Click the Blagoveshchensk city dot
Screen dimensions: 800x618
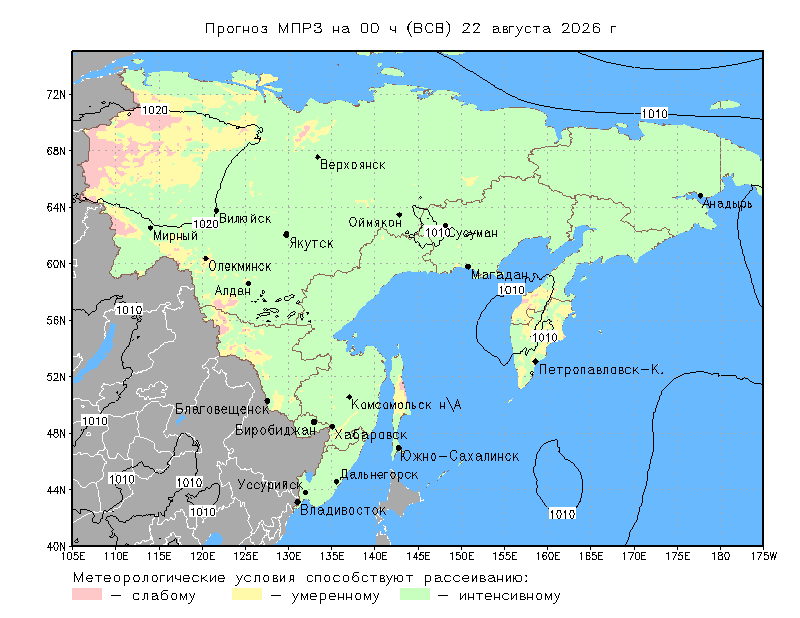point(267,401)
